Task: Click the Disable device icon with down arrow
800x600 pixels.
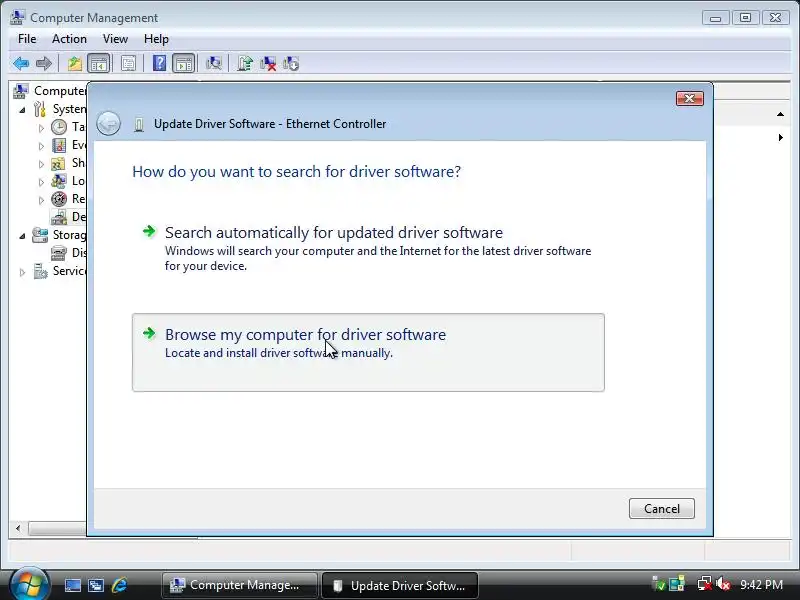Action: [291, 64]
